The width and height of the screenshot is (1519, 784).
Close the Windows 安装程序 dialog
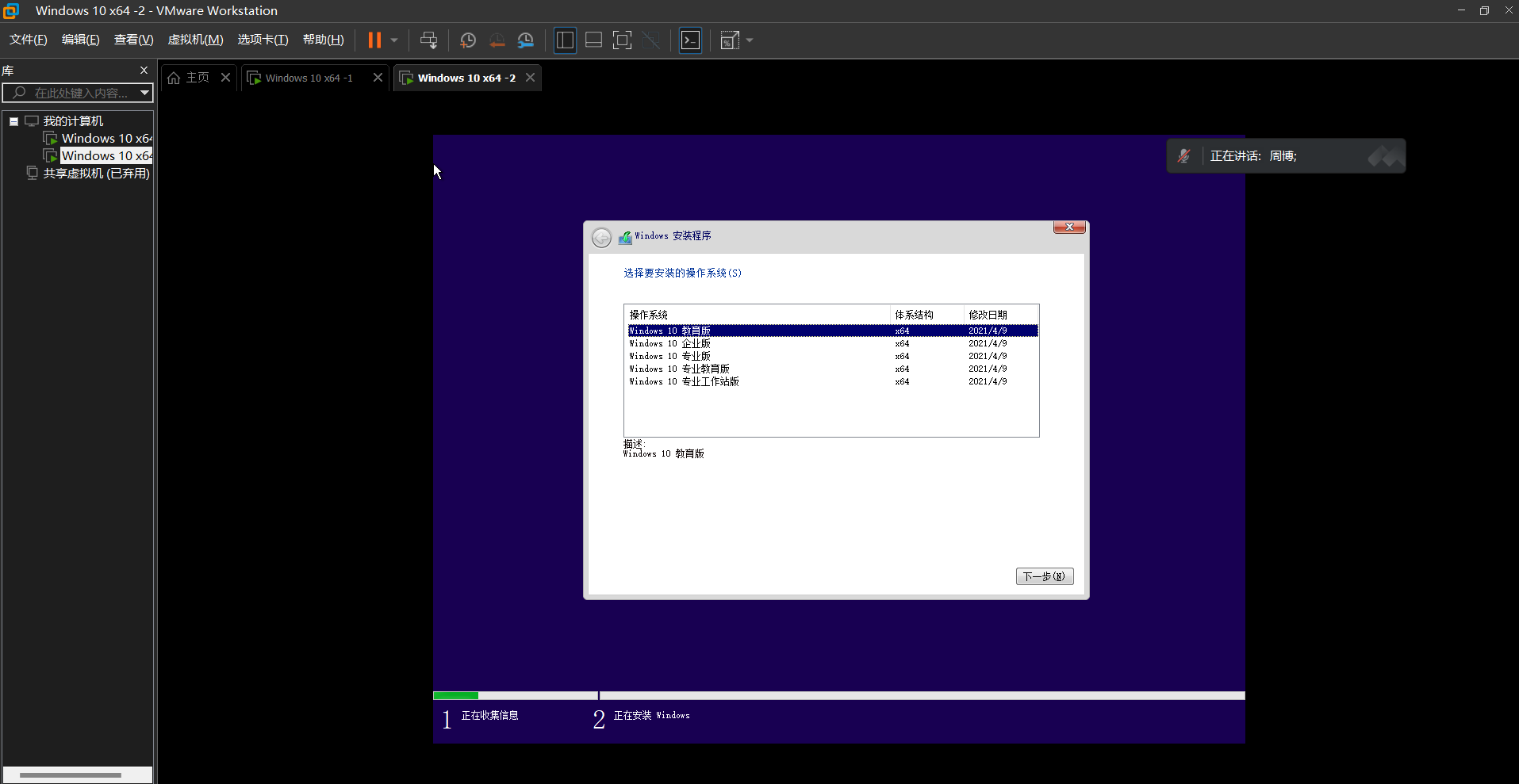(x=1069, y=227)
